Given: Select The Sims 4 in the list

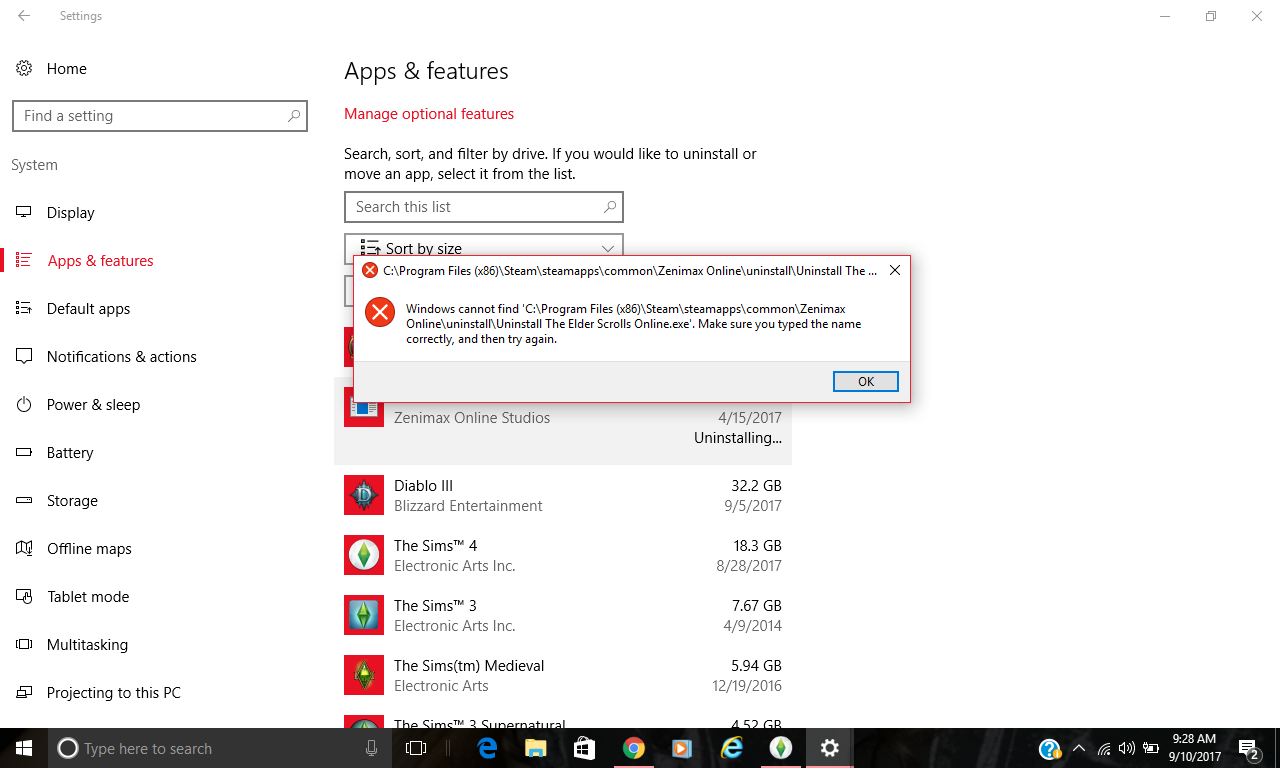Looking at the screenshot, I should [563, 555].
